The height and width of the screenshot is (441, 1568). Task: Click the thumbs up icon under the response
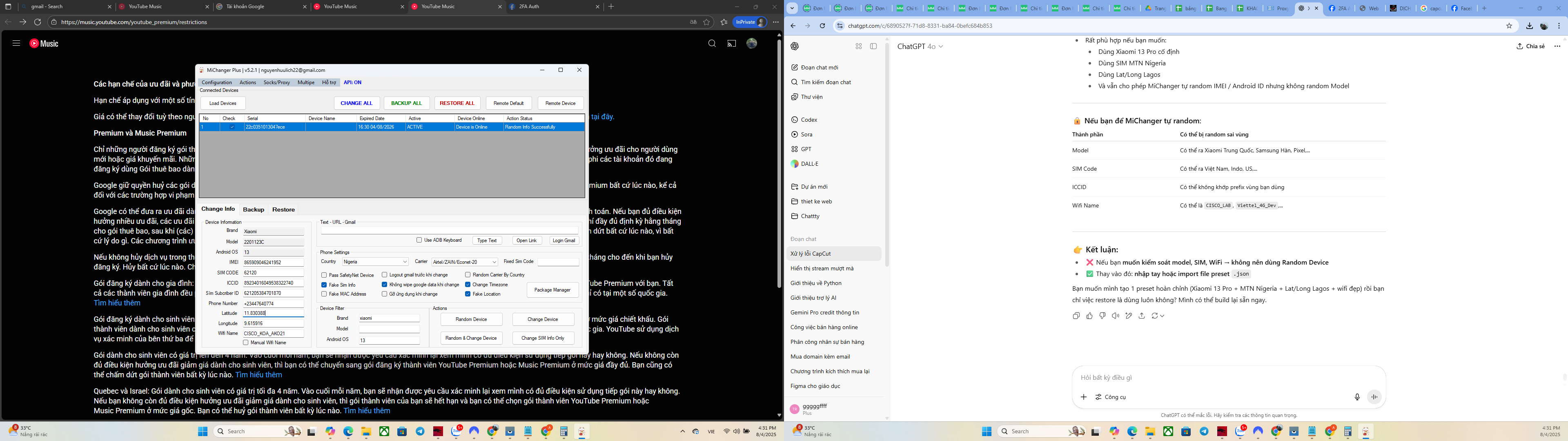(x=1089, y=316)
